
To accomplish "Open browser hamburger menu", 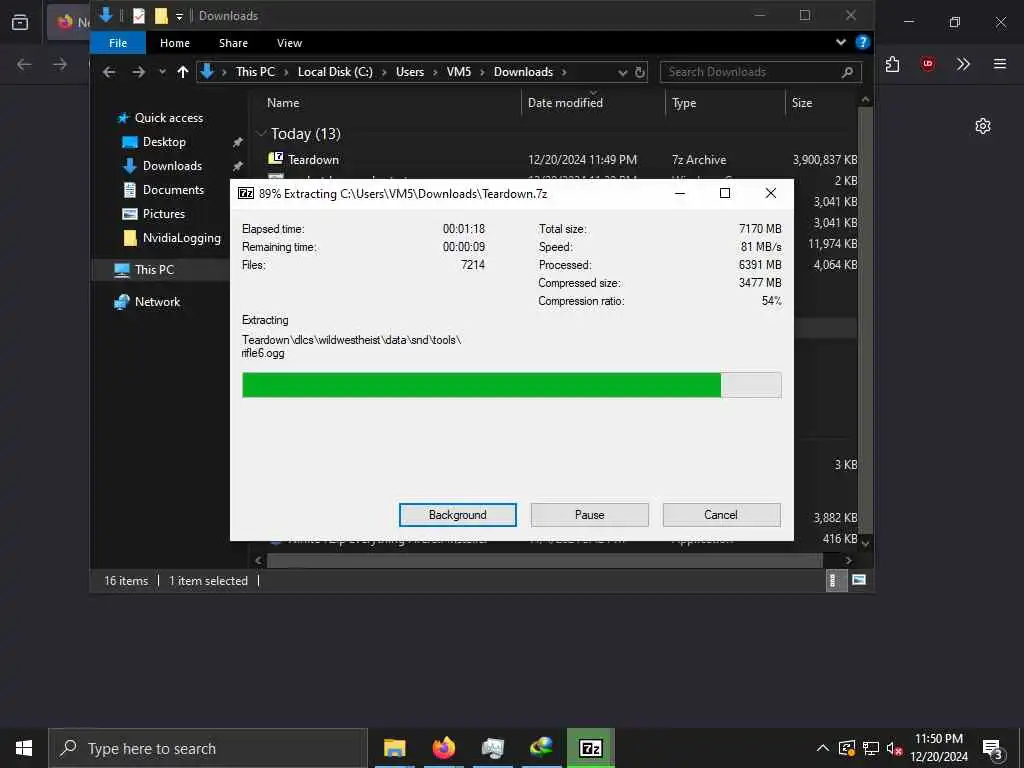I will coord(999,64).
